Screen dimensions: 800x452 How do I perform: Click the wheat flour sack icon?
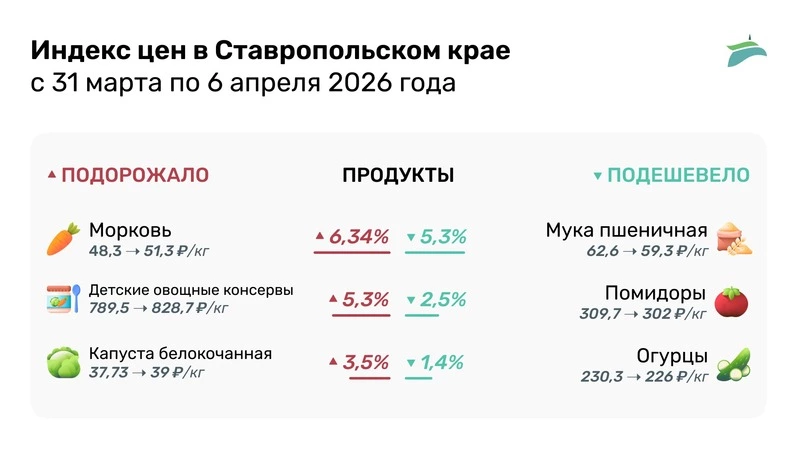tap(735, 239)
